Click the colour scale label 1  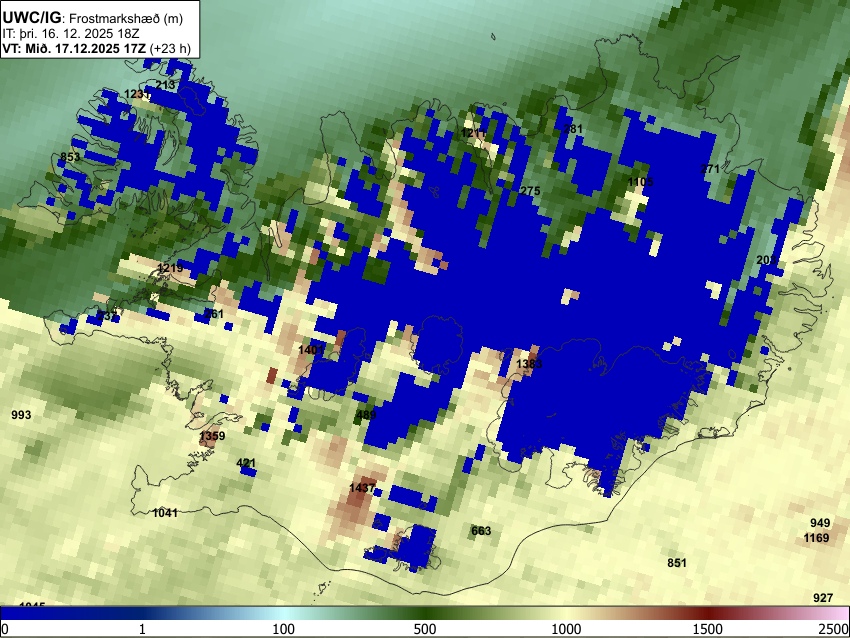[x=142, y=629]
